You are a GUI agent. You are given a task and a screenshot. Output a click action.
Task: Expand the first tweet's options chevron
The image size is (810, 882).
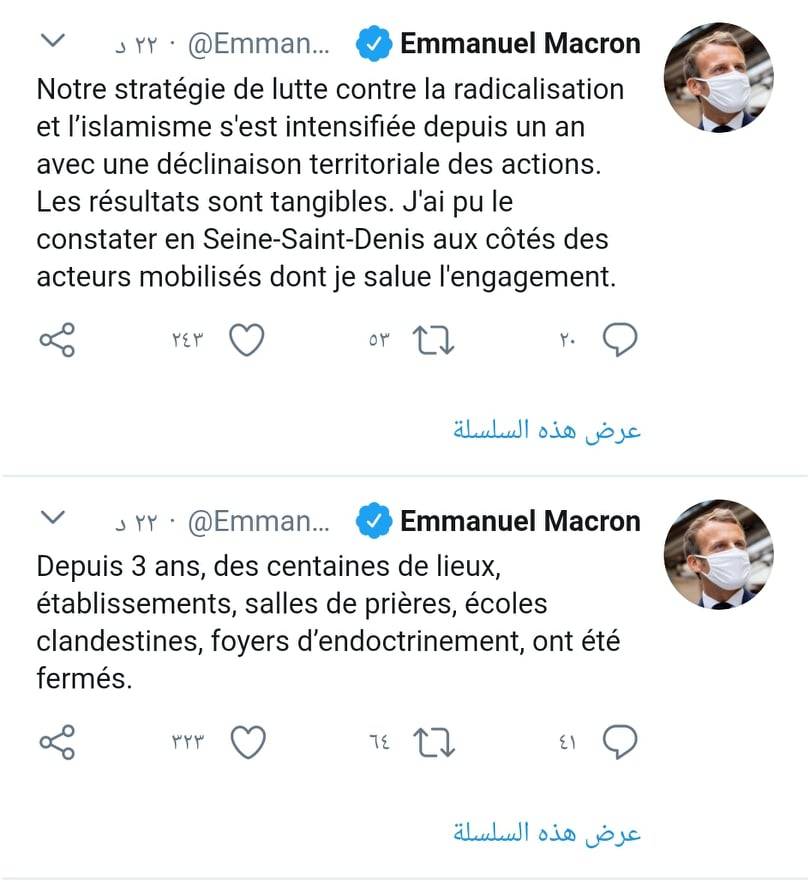[53, 40]
